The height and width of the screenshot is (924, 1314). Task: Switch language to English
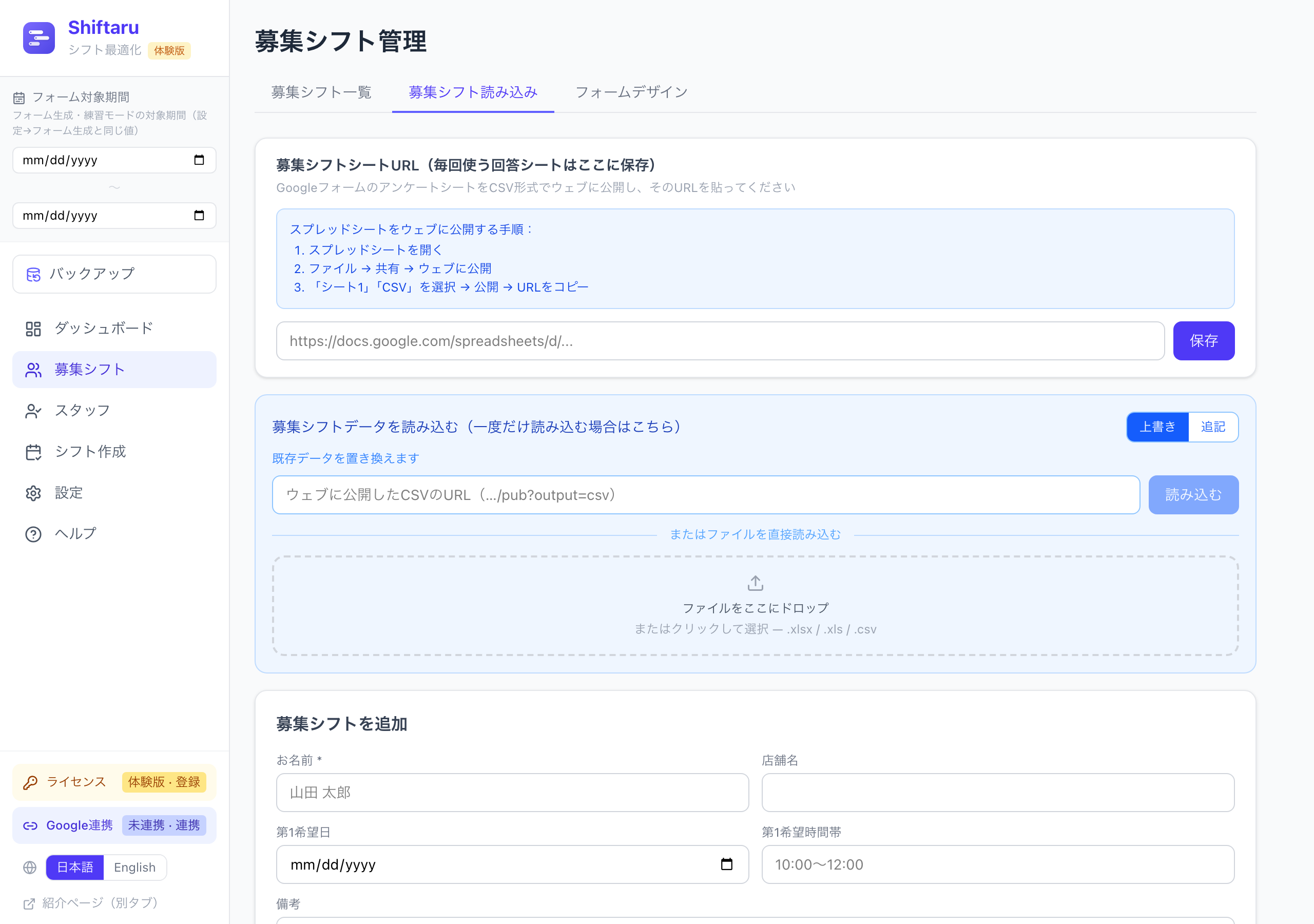[134, 867]
